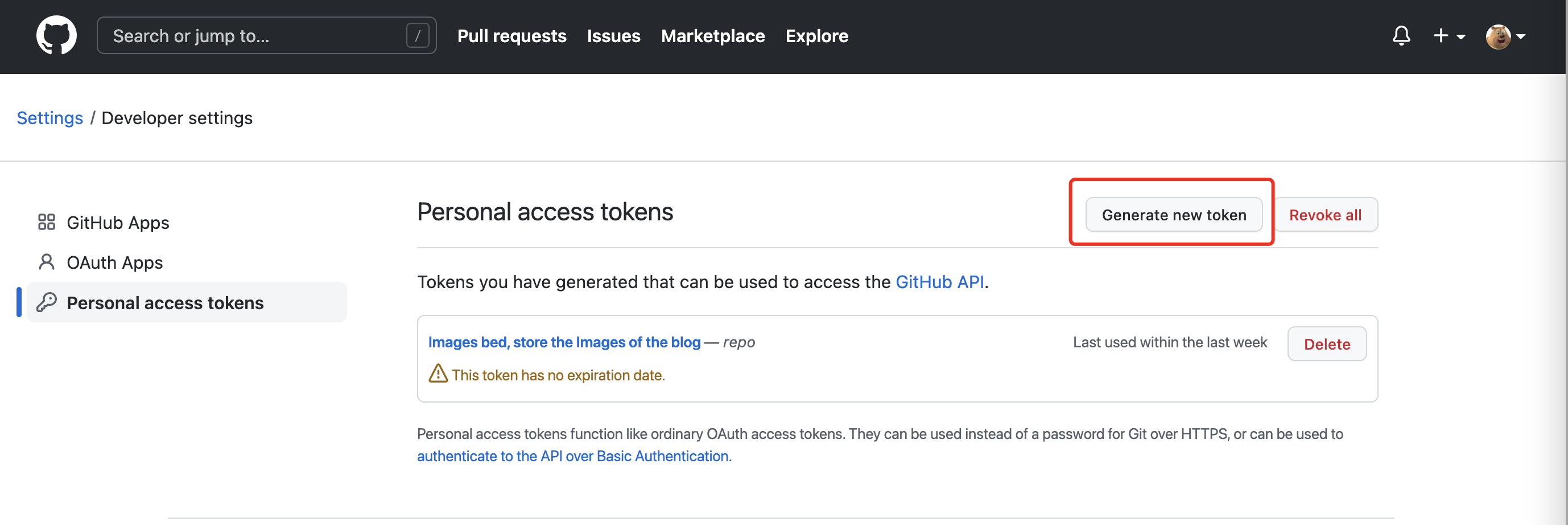1568x525 pixels.
Task: Click the token expiration warning triangle
Action: tap(438, 374)
